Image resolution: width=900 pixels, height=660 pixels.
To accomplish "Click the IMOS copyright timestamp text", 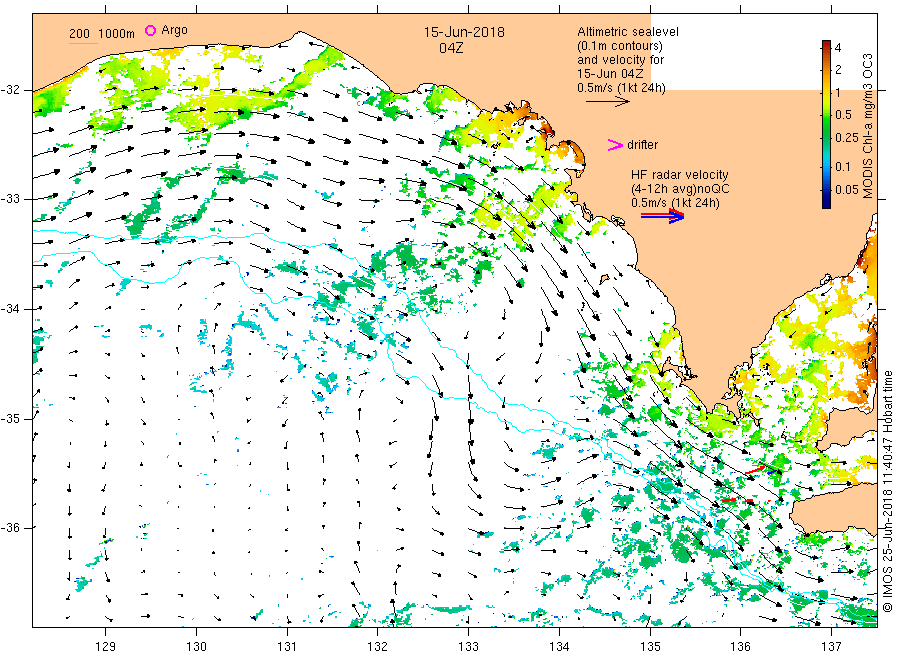I will [x=887, y=491].
